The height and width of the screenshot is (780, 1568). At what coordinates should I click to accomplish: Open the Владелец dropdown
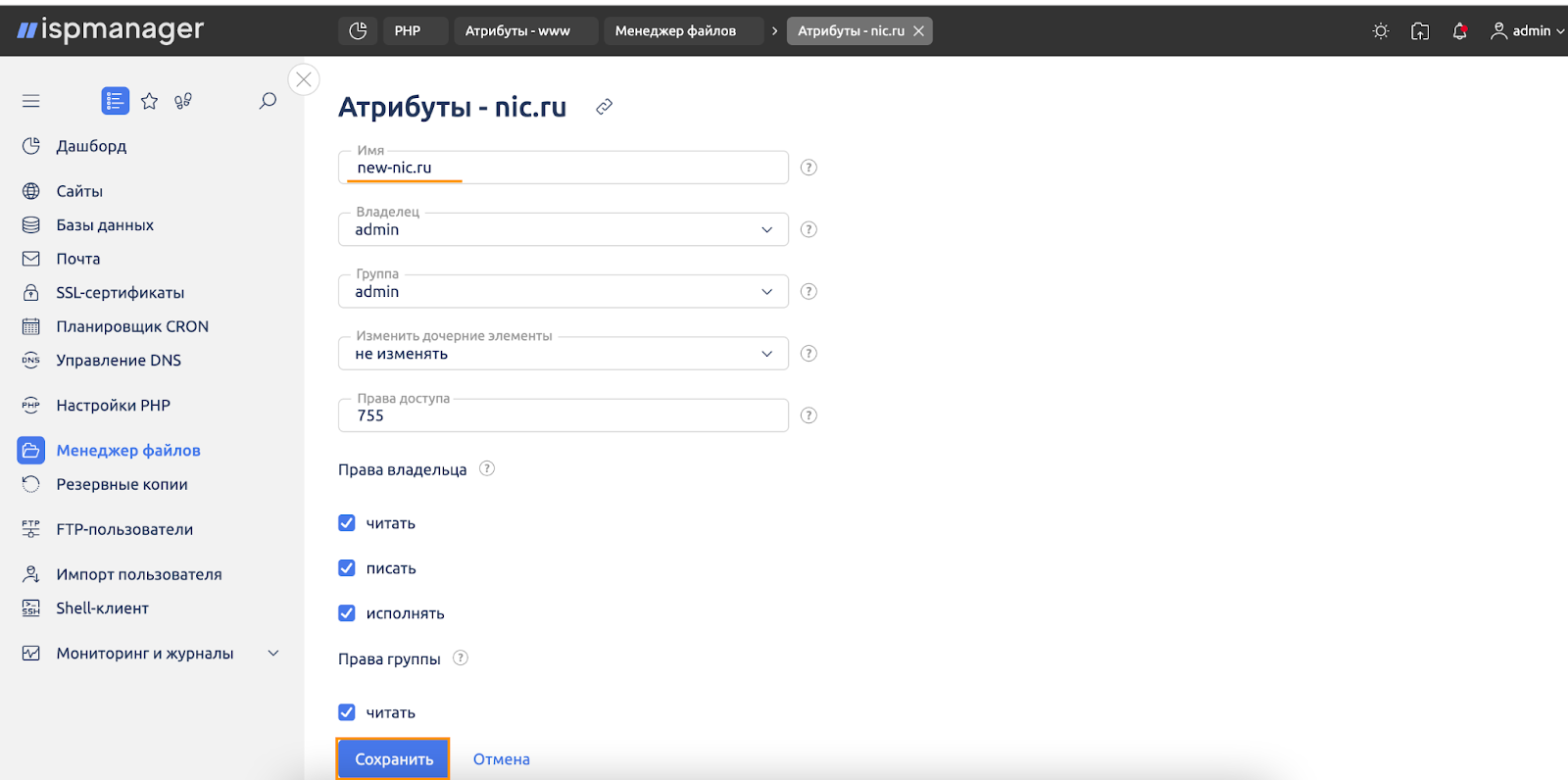pyautogui.click(x=563, y=229)
